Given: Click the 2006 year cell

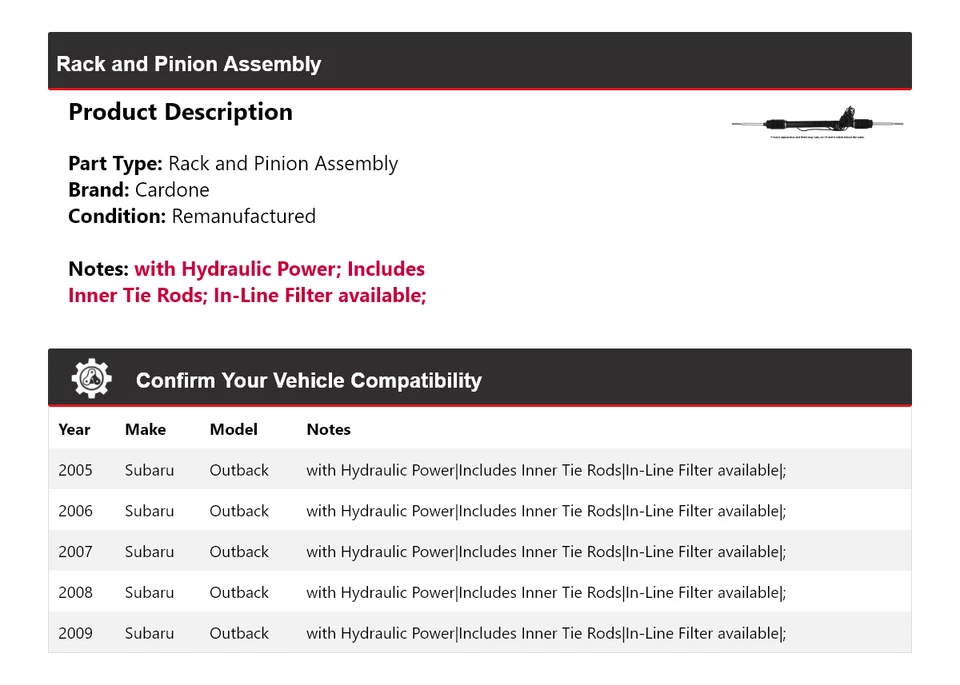Looking at the screenshot, I should [x=75, y=511].
